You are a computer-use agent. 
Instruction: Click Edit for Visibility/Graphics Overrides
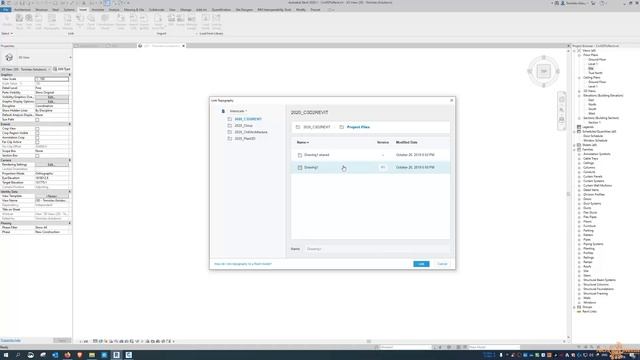click(x=51, y=97)
